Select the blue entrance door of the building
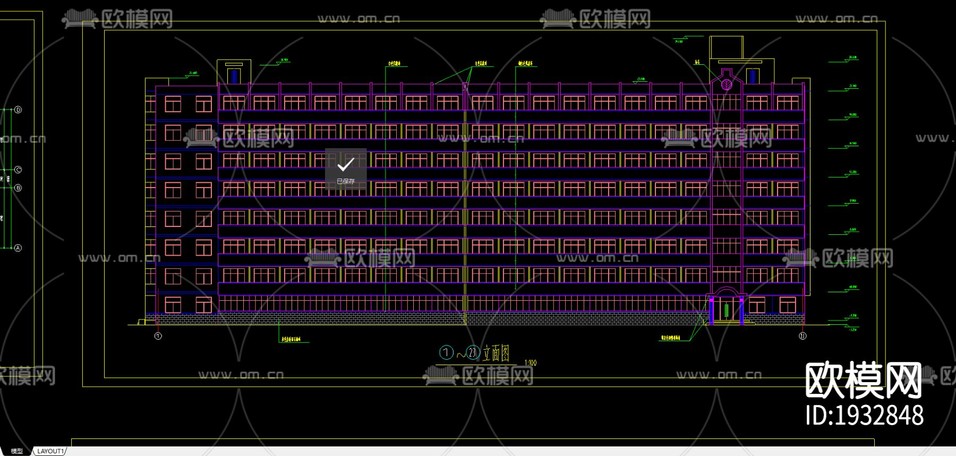The width and height of the screenshot is (956, 456). pyautogui.click(x=726, y=308)
